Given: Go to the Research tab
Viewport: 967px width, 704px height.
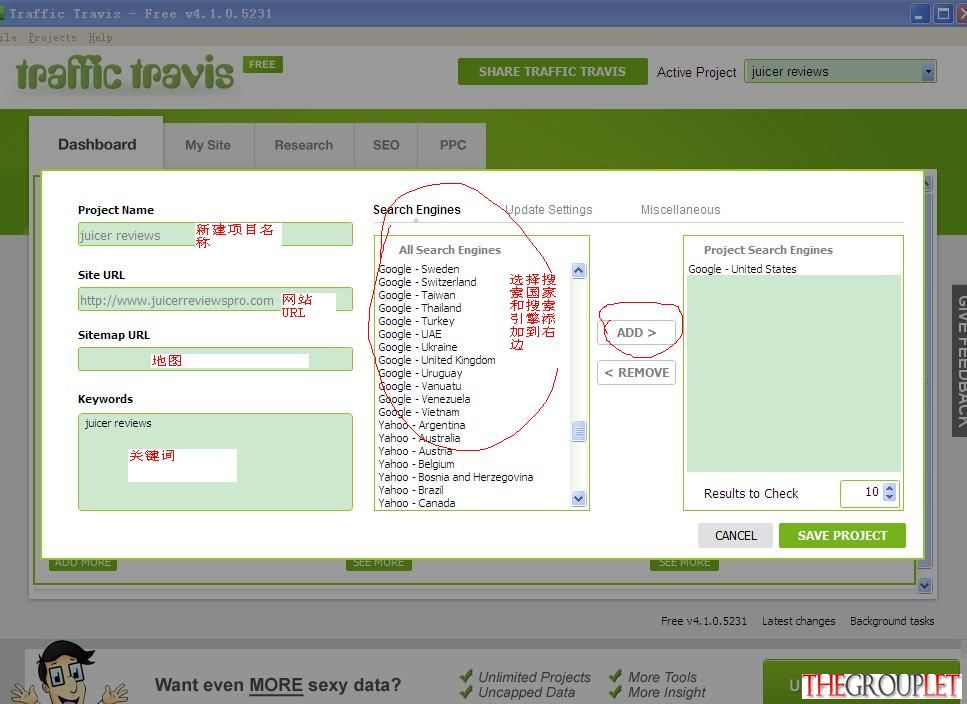Looking at the screenshot, I should click(x=303, y=145).
